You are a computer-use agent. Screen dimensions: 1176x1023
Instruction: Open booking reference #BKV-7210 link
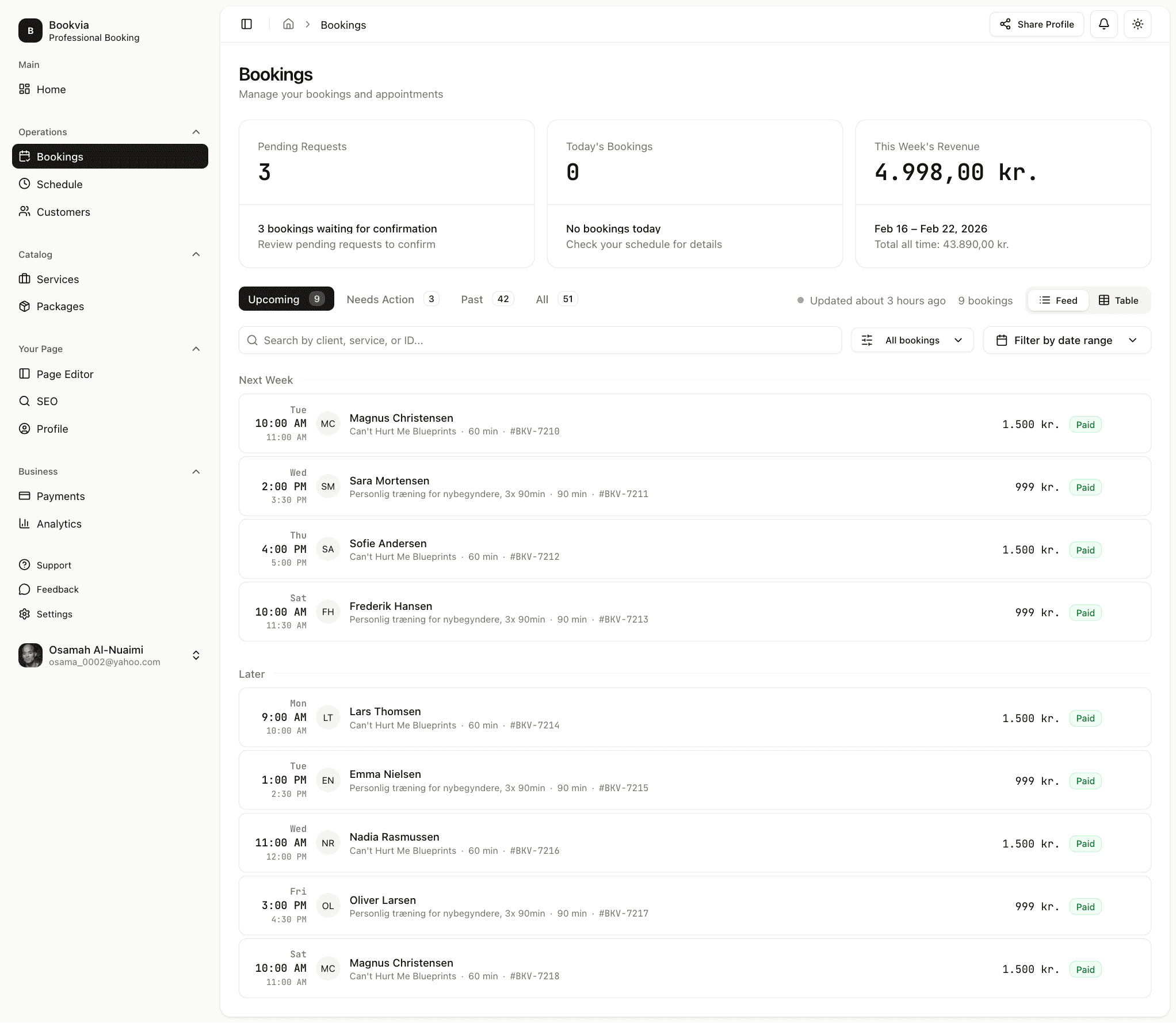tap(534, 431)
